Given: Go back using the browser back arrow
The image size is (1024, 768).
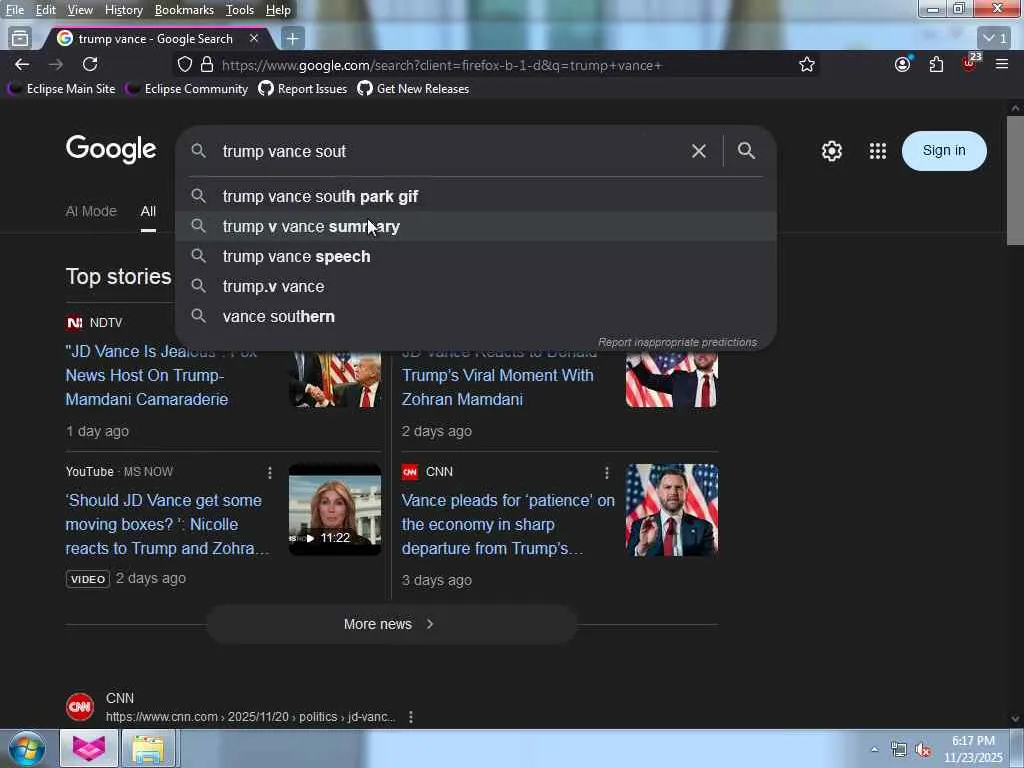Looking at the screenshot, I should [22, 64].
